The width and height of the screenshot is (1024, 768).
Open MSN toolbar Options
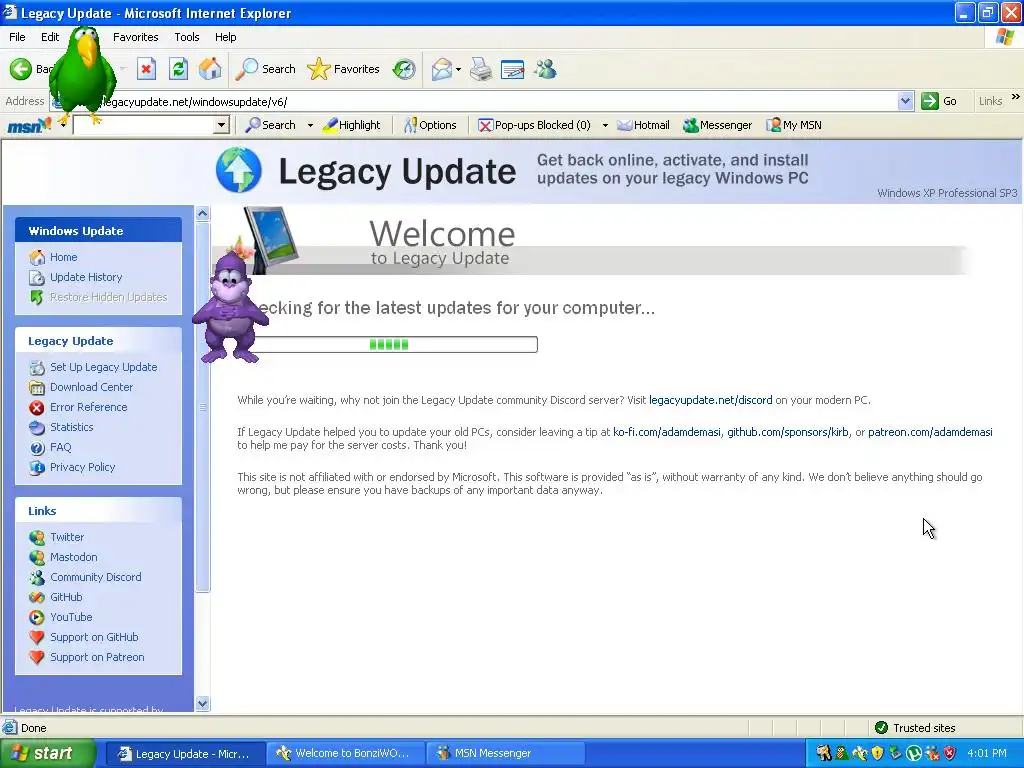pyautogui.click(x=430, y=125)
